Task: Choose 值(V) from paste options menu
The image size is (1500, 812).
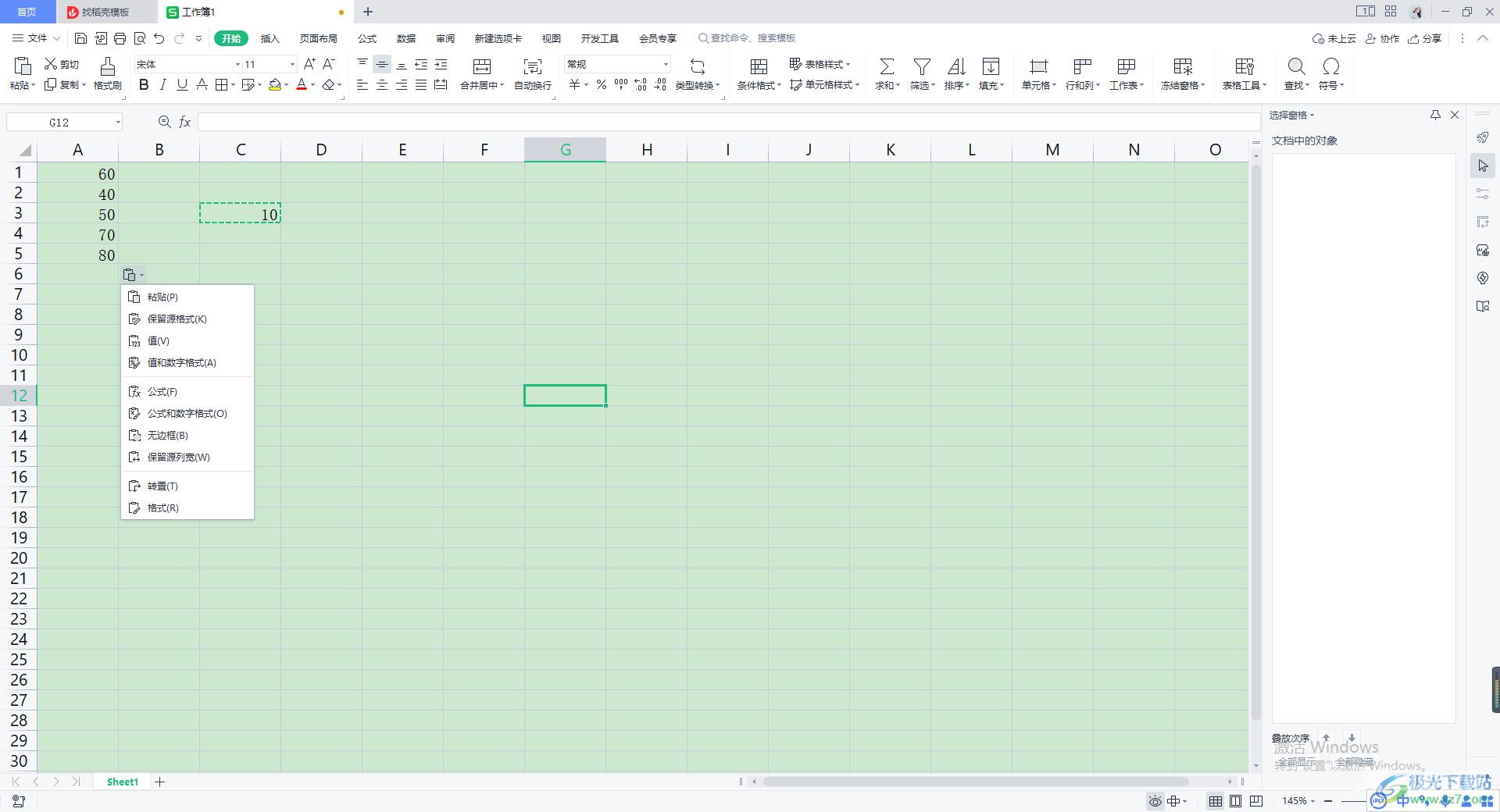Action: pyautogui.click(x=187, y=341)
